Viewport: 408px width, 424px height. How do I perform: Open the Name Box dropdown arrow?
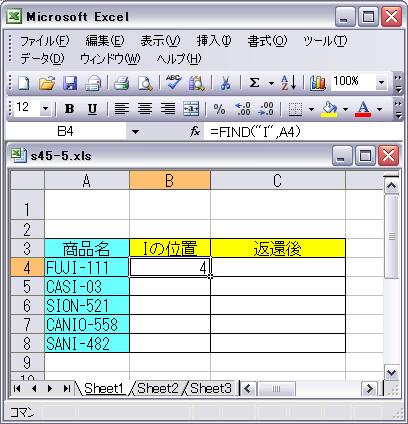pyautogui.click(x=135, y=132)
